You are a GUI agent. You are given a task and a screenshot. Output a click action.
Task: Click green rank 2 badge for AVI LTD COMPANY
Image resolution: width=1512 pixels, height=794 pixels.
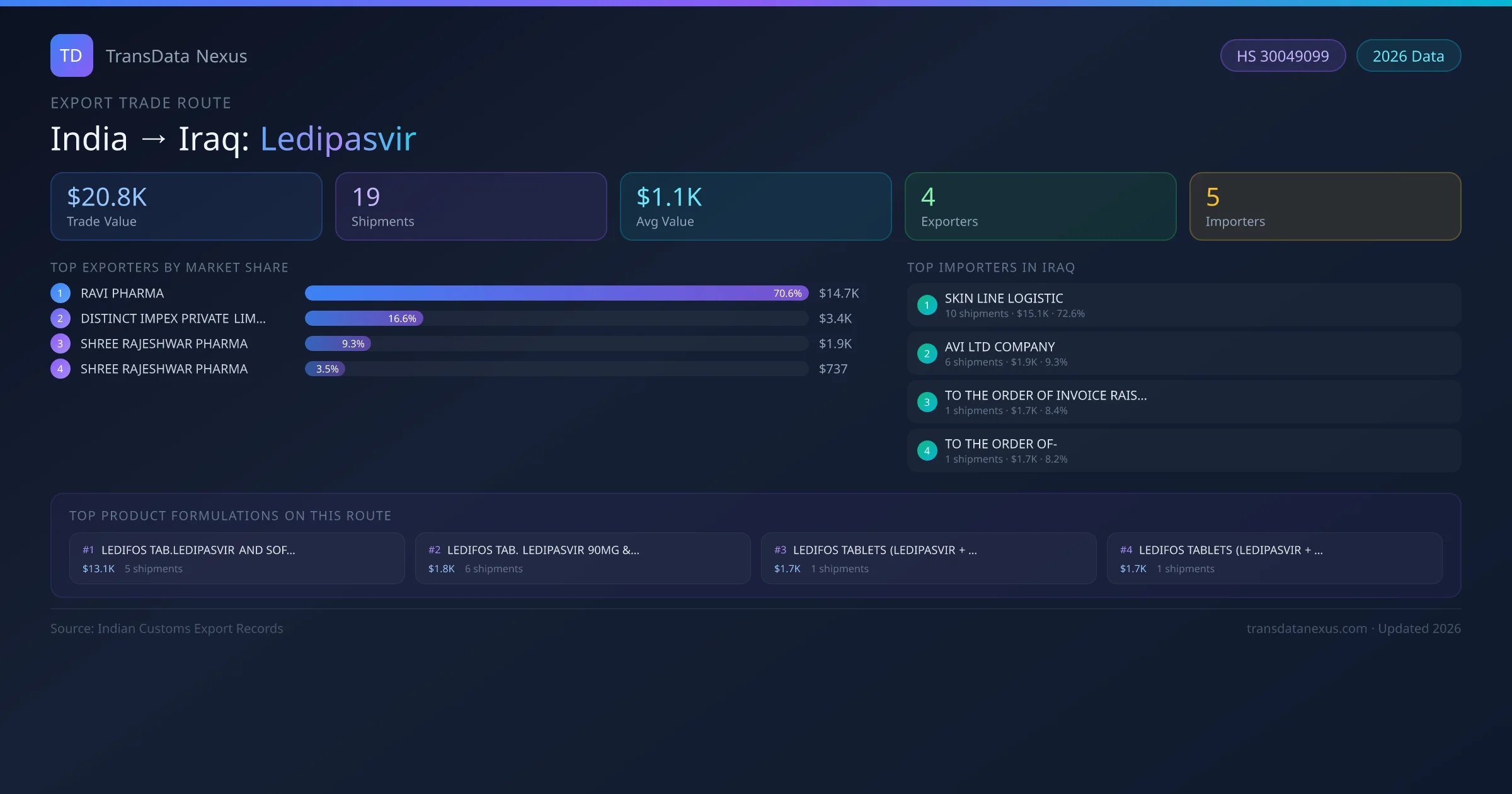point(927,354)
